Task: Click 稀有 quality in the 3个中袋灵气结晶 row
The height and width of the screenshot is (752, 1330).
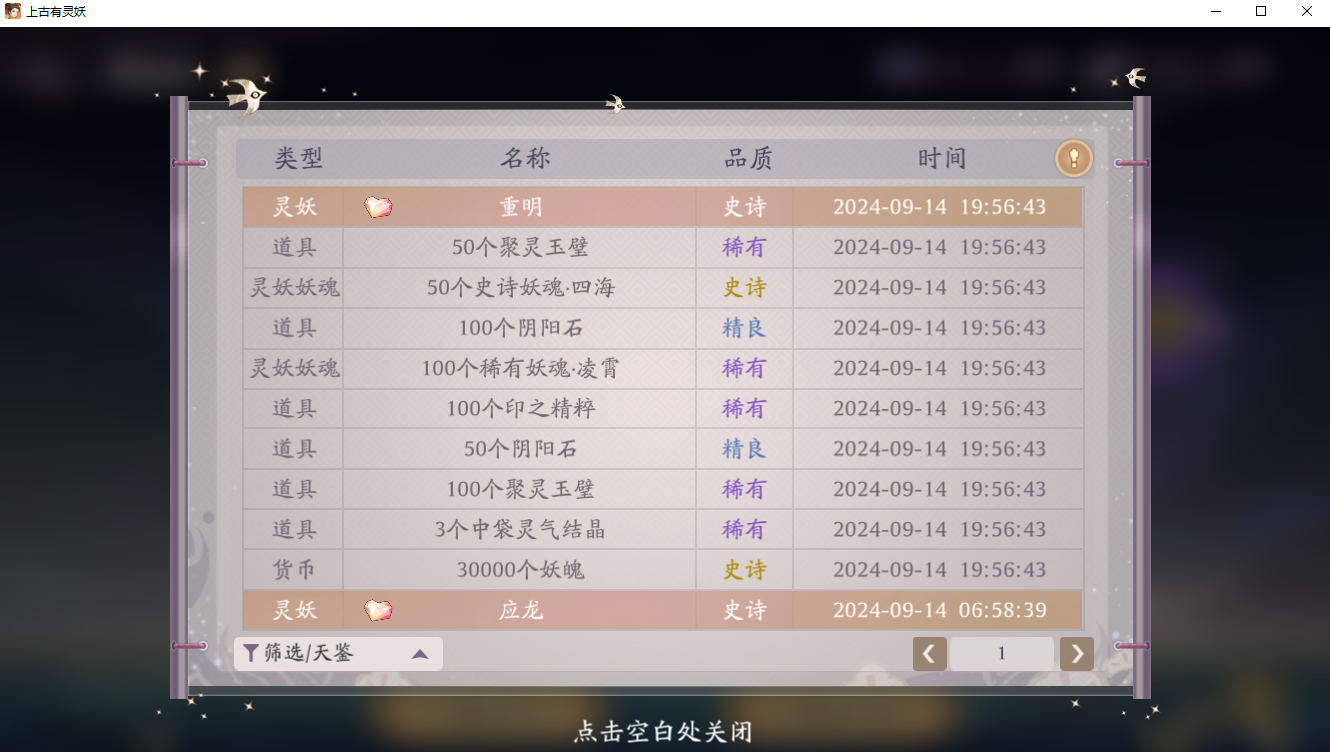Action: click(745, 529)
